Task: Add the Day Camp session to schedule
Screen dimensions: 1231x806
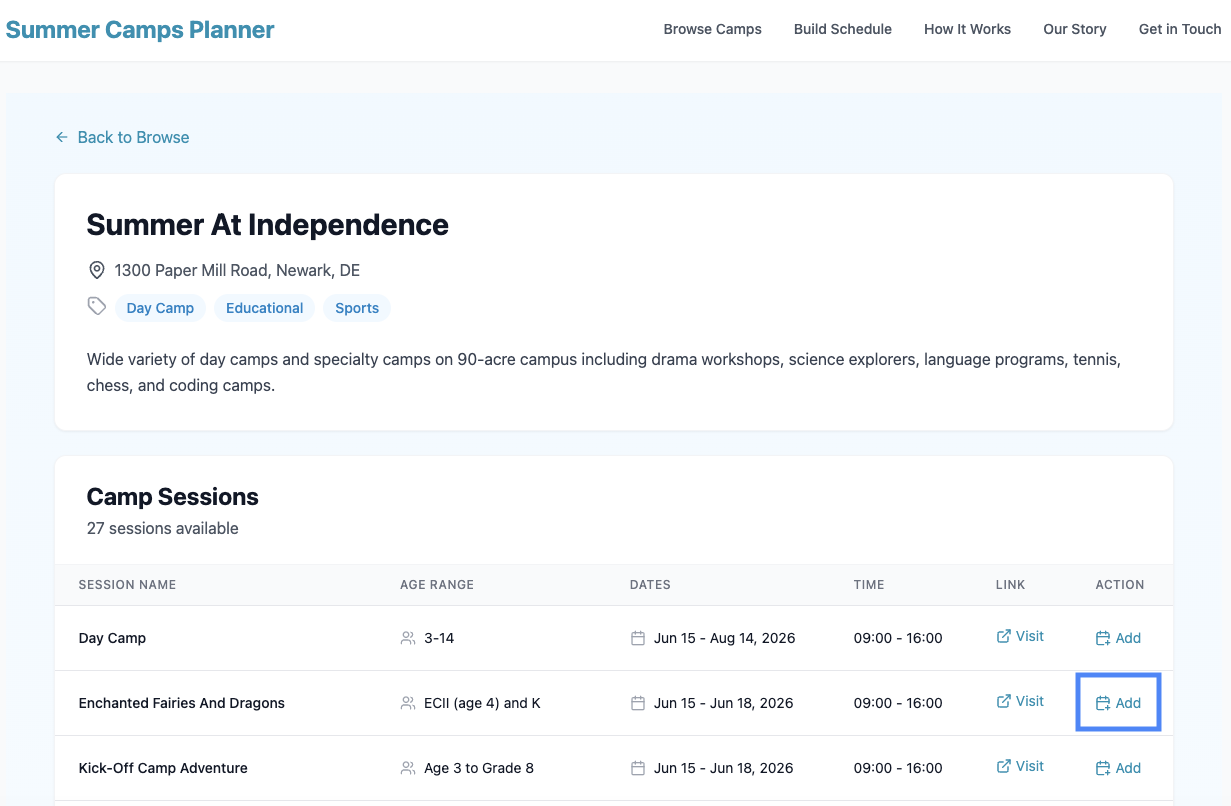Action: 1118,637
